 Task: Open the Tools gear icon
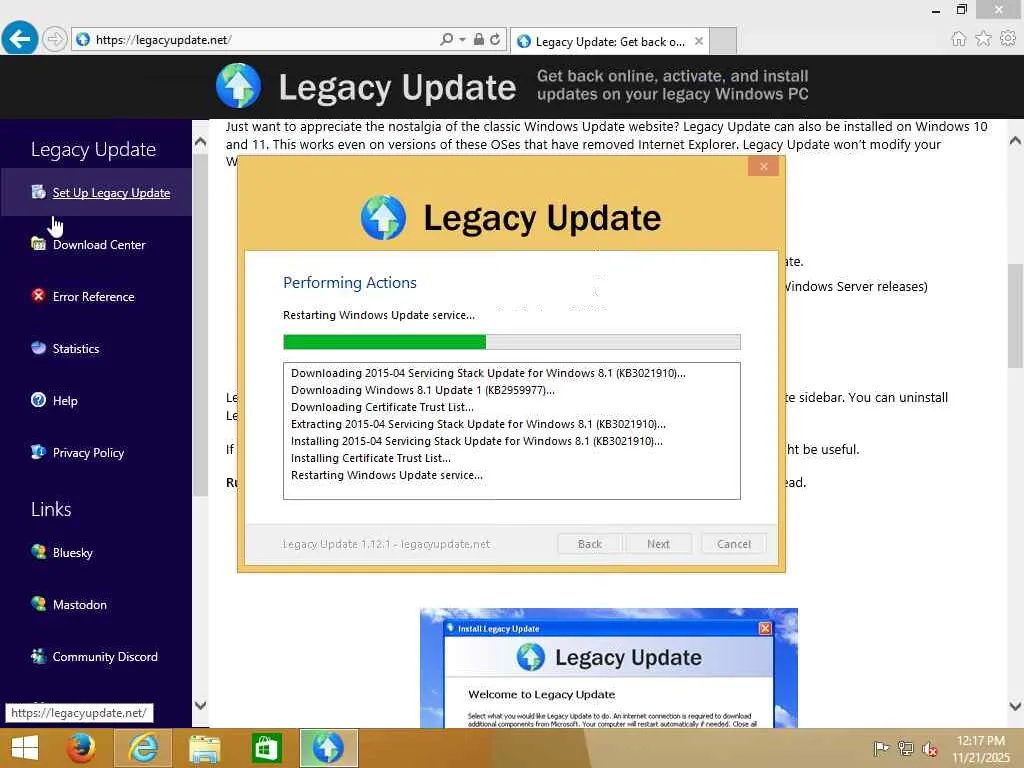pos(1008,39)
